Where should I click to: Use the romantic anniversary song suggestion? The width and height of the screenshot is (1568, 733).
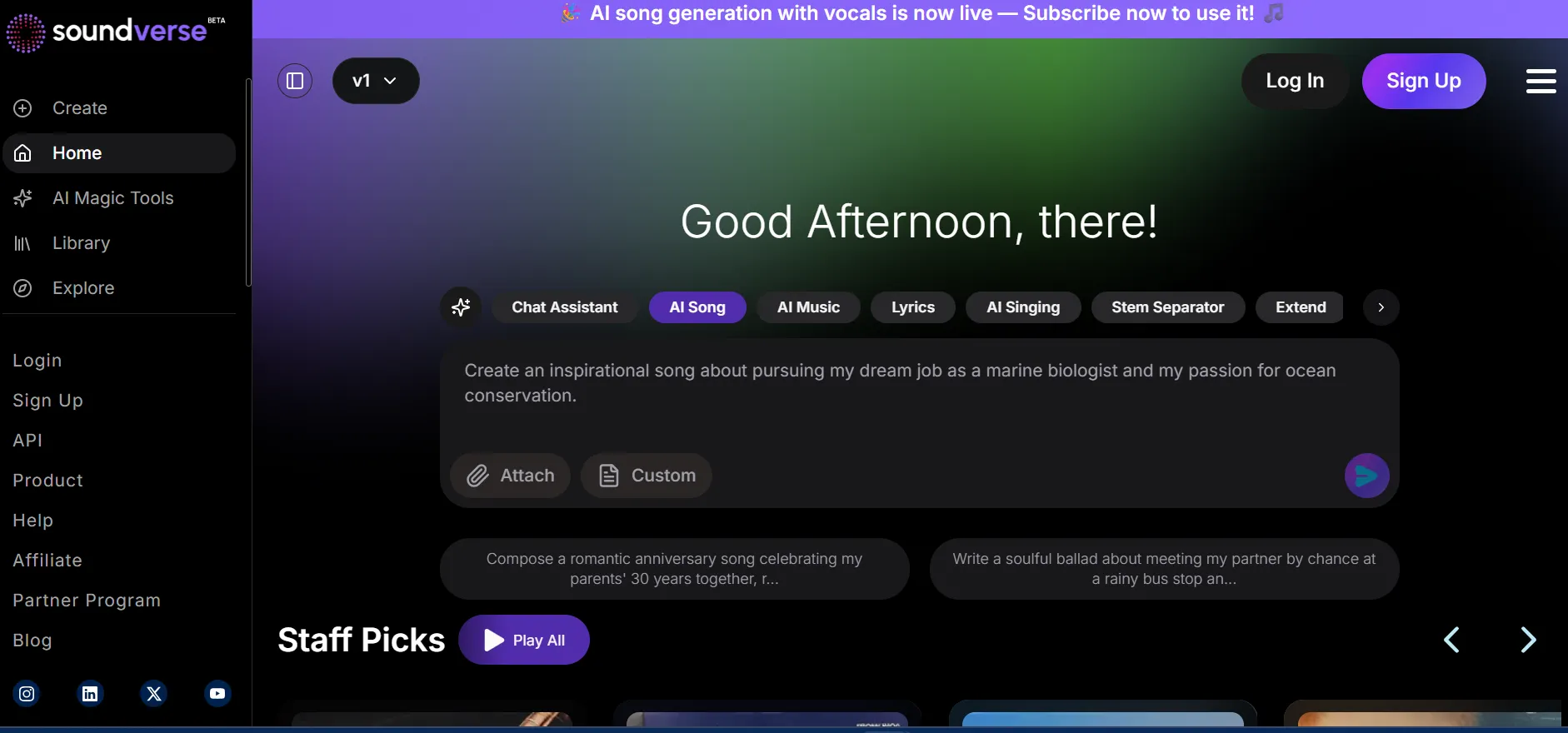(674, 569)
